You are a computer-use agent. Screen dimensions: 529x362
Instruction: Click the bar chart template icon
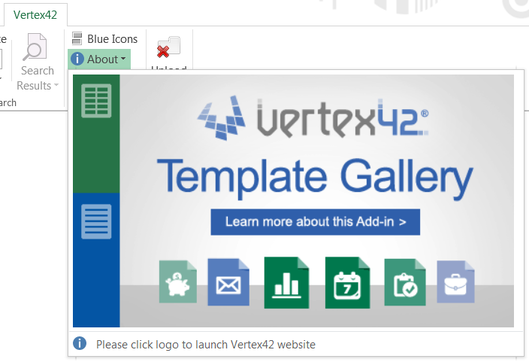coord(286,283)
